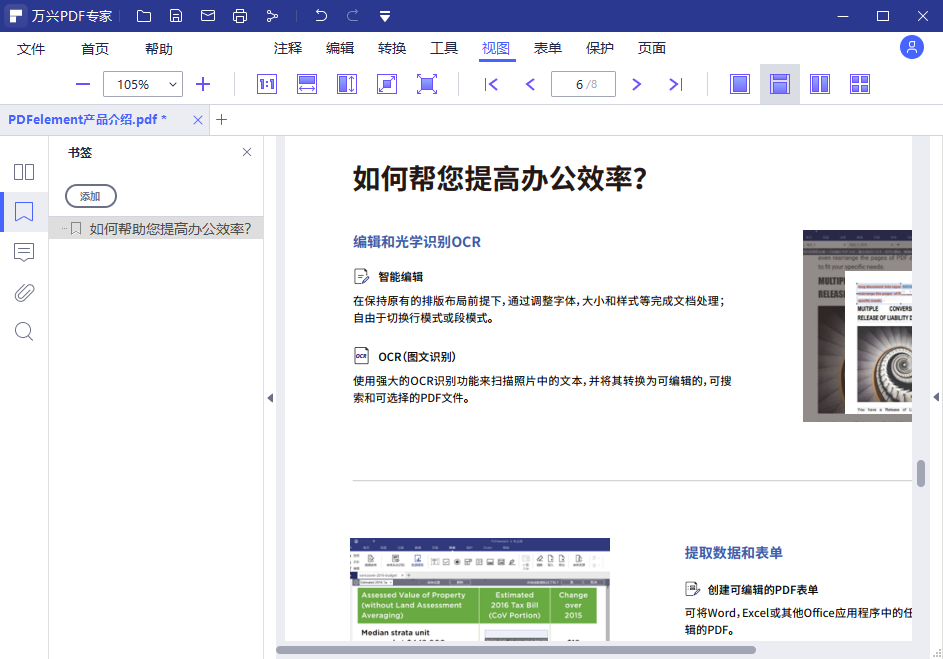The height and width of the screenshot is (659, 943).
Task: Select the 1:1 actual size zoom icon
Action: point(266,84)
